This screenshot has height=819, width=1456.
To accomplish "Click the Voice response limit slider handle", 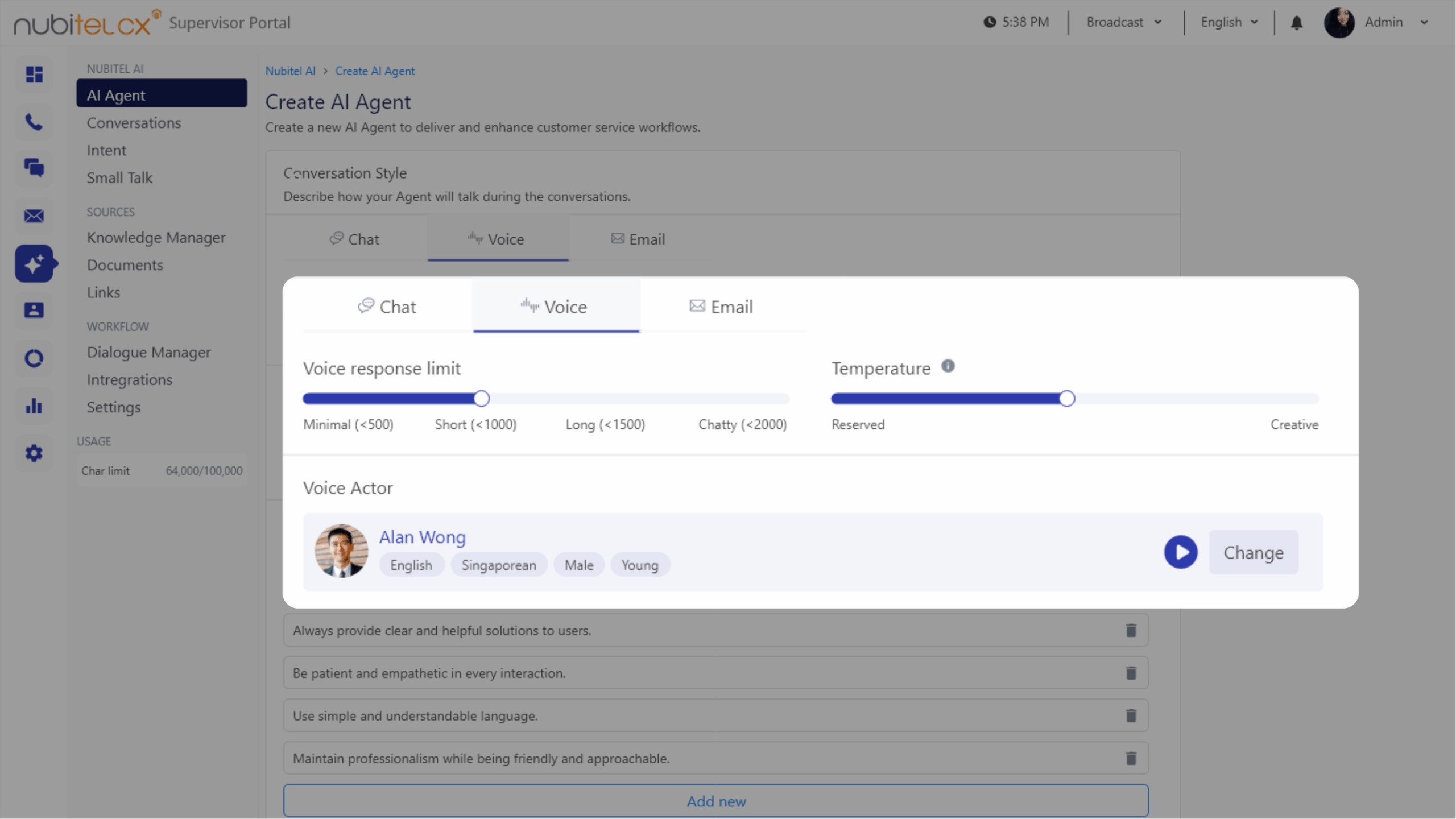I will point(481,398).
